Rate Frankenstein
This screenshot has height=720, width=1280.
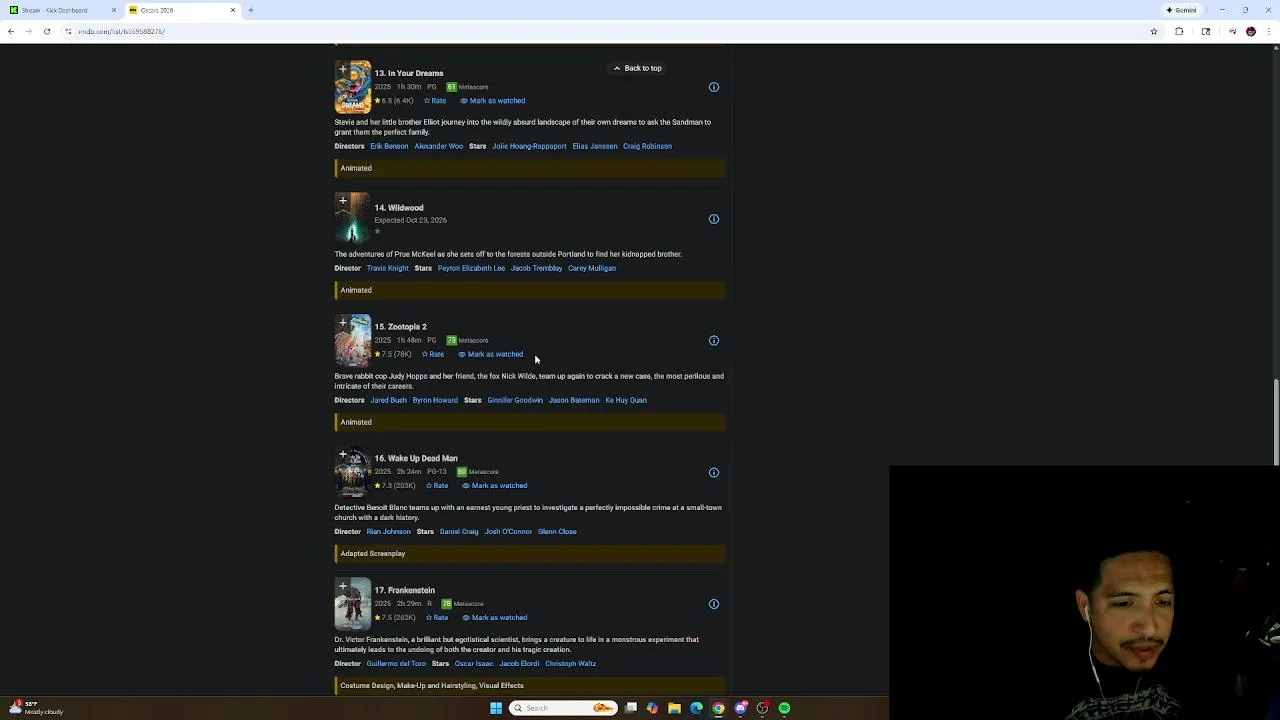pos(437,618)
